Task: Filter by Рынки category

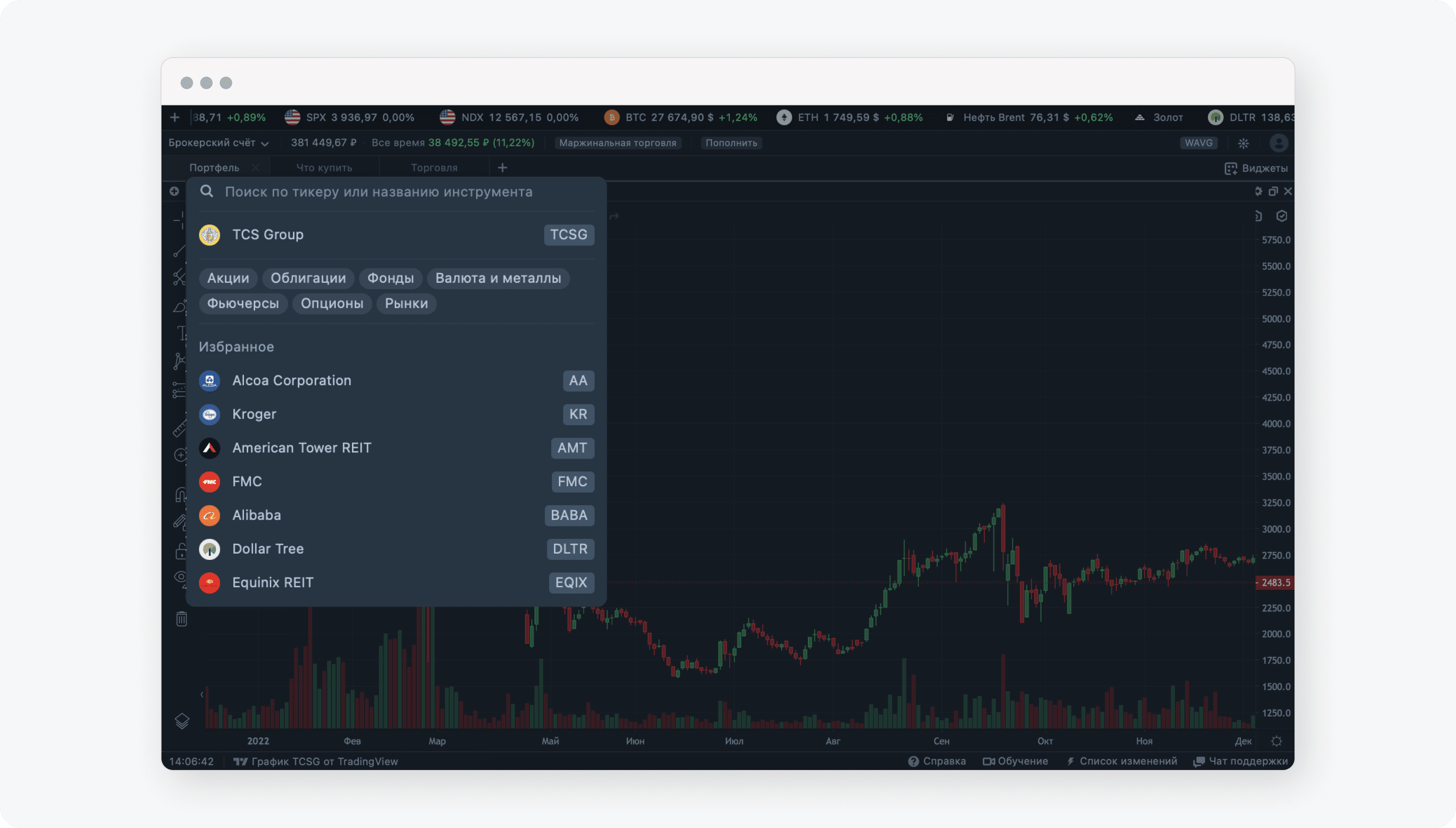Action: click(406, 304)
